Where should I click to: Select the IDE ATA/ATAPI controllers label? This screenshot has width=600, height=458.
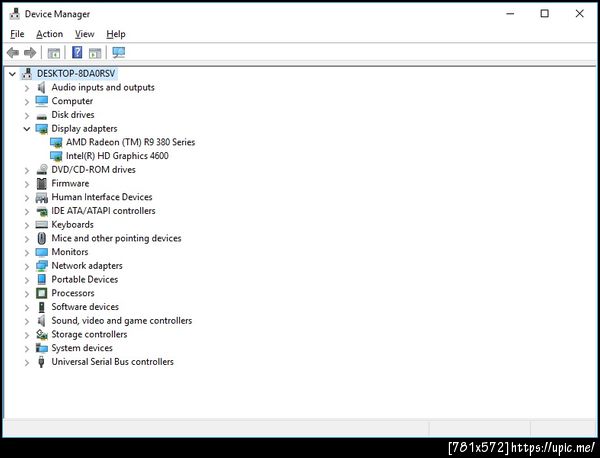tap(103, 211)
